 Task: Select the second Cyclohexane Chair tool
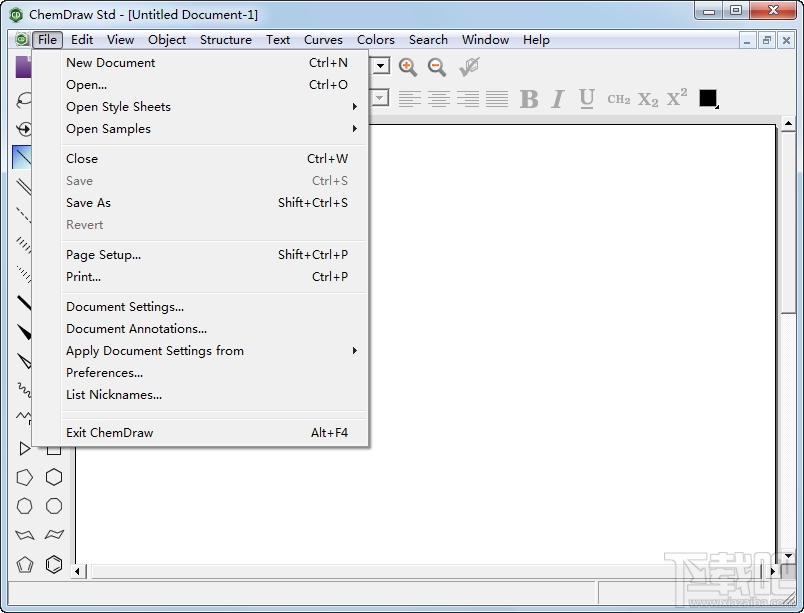tap(54, 535)
